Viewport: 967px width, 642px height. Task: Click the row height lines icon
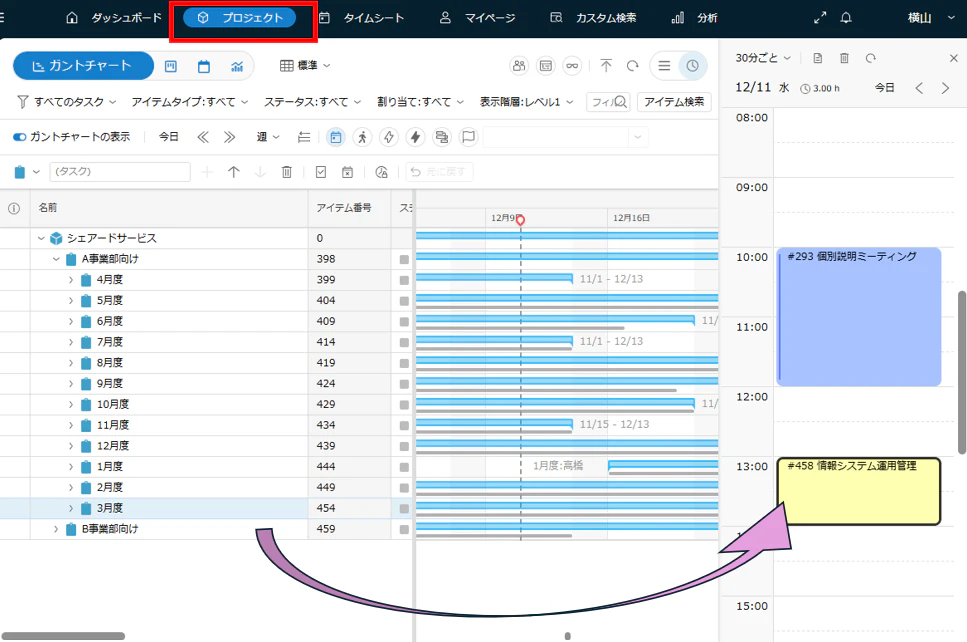303,137
